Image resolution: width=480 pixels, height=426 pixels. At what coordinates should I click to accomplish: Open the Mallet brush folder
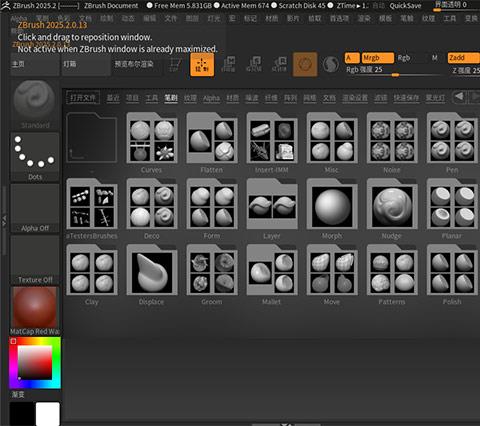point(272,270)
